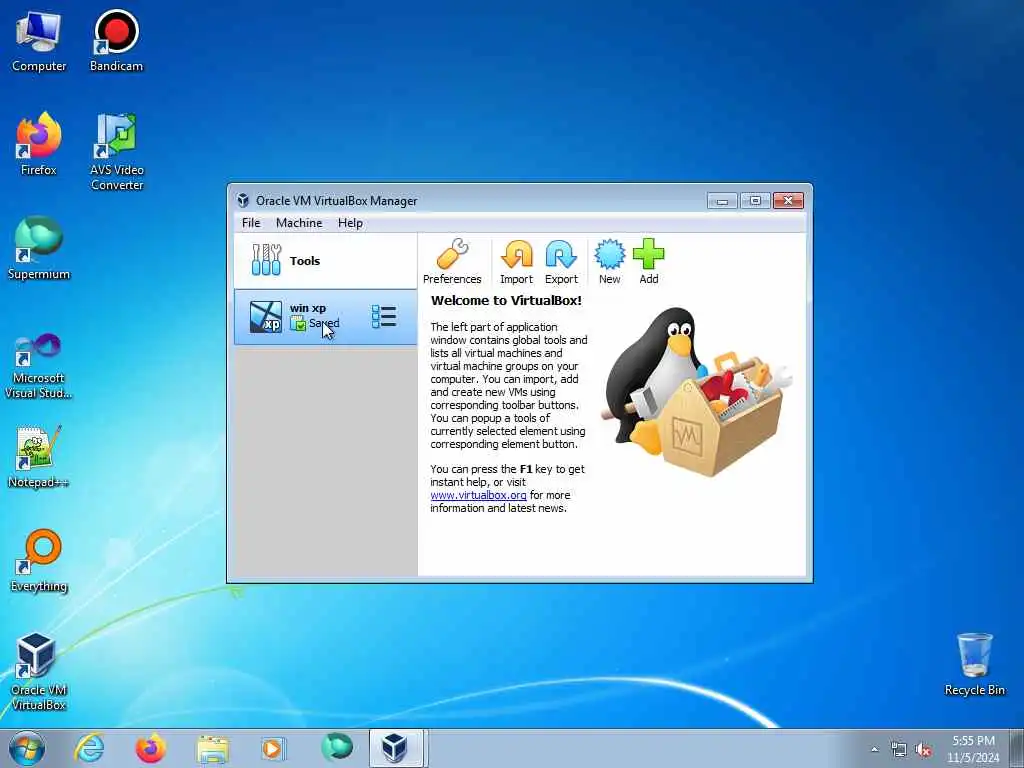Open the Preferences tool in VirtualBox

tap(452, 262)
